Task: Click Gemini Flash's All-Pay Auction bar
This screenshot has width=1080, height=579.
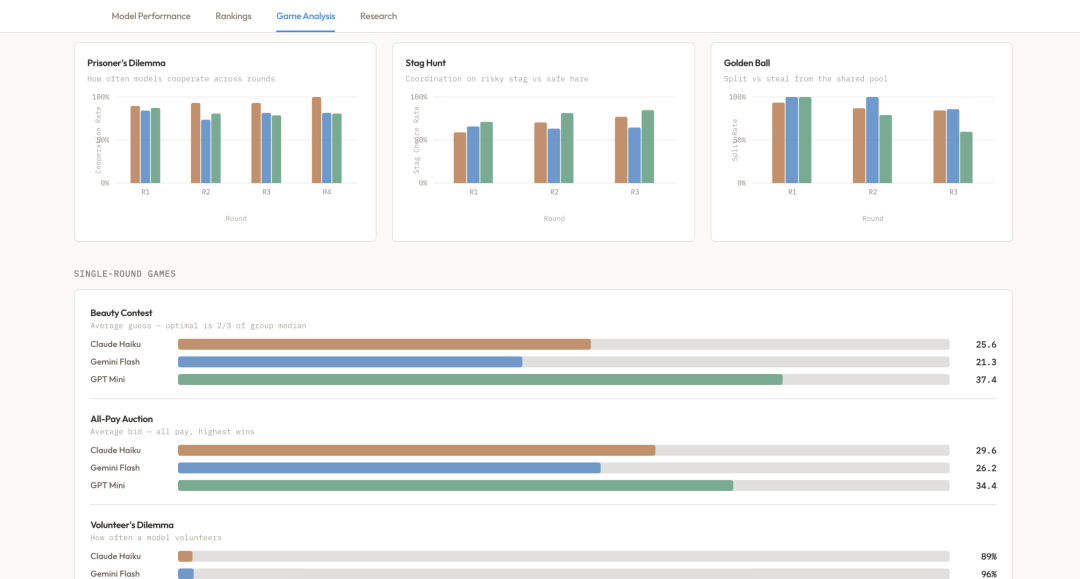Action: click(389, 468)
